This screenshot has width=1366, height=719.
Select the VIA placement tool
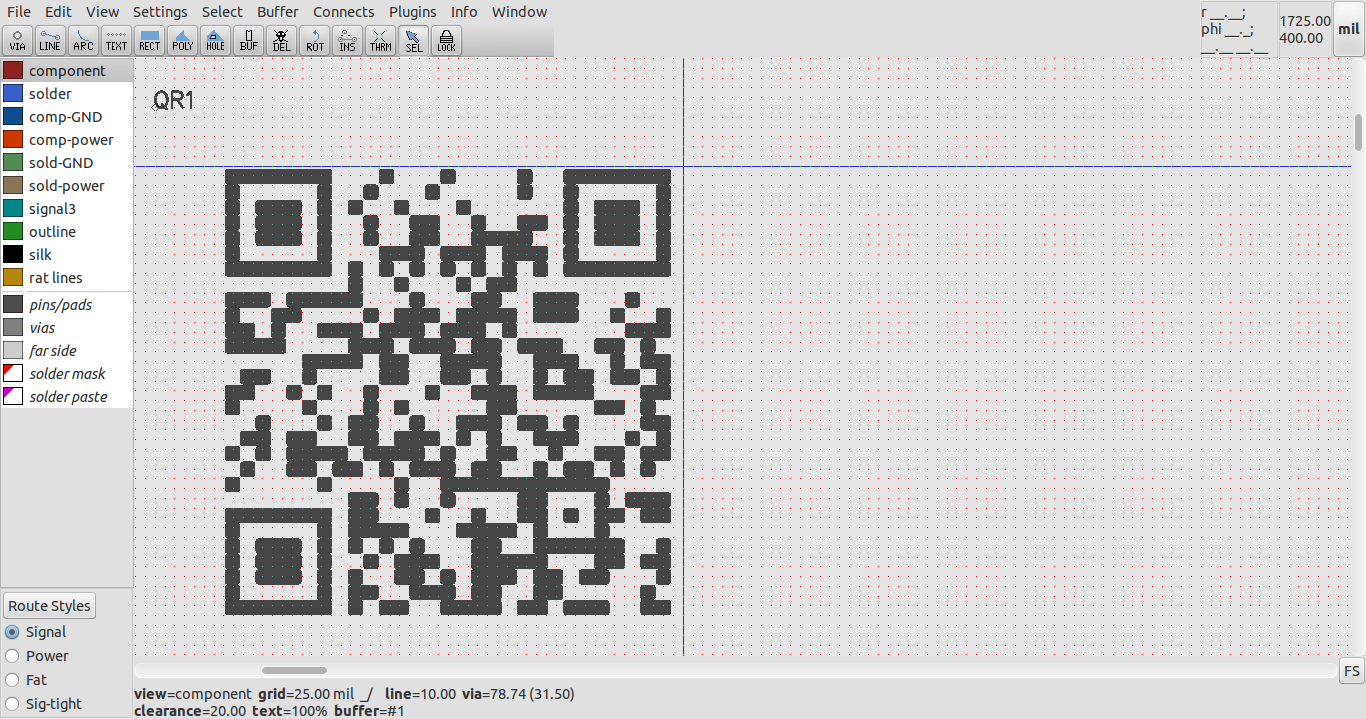(x=17, y=40)
